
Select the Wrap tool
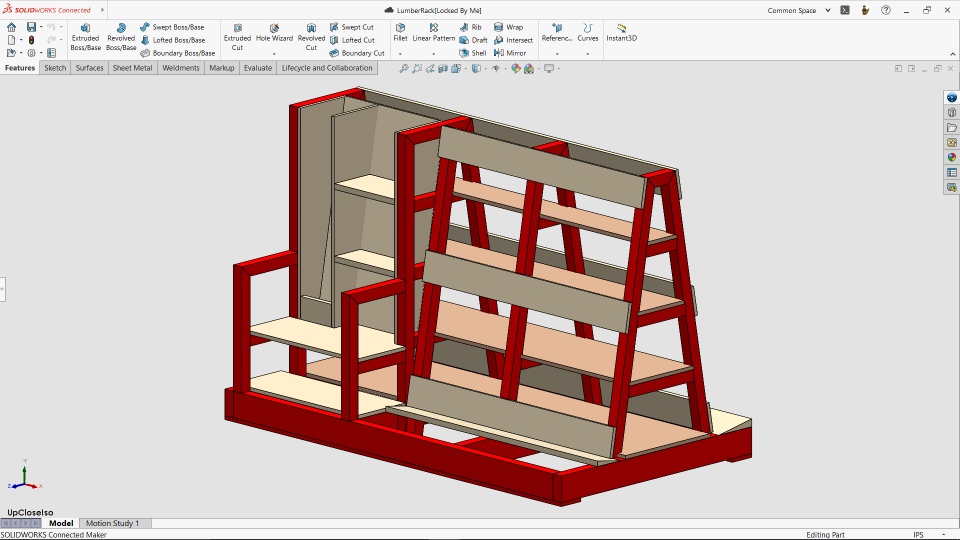(x=508, y=27)
